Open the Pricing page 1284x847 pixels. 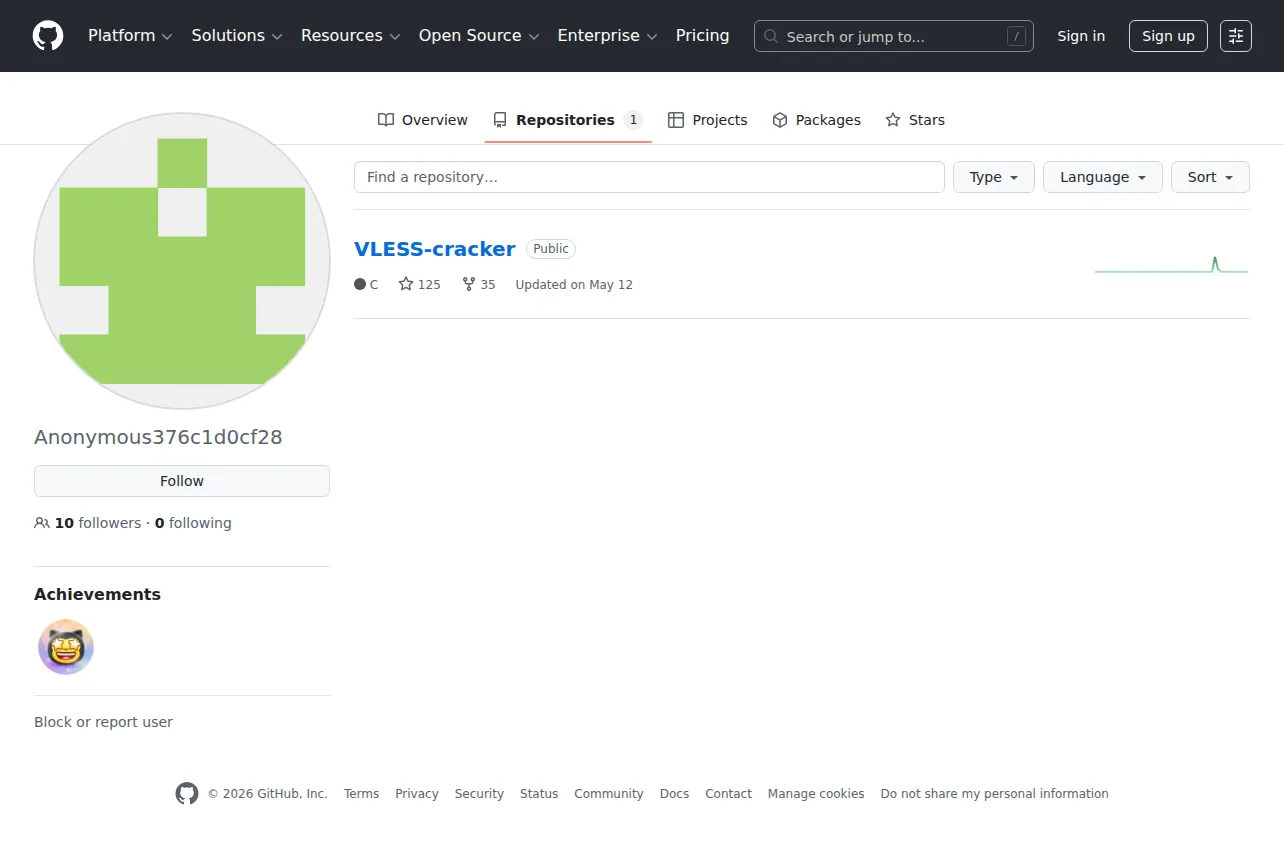point(703,36)
